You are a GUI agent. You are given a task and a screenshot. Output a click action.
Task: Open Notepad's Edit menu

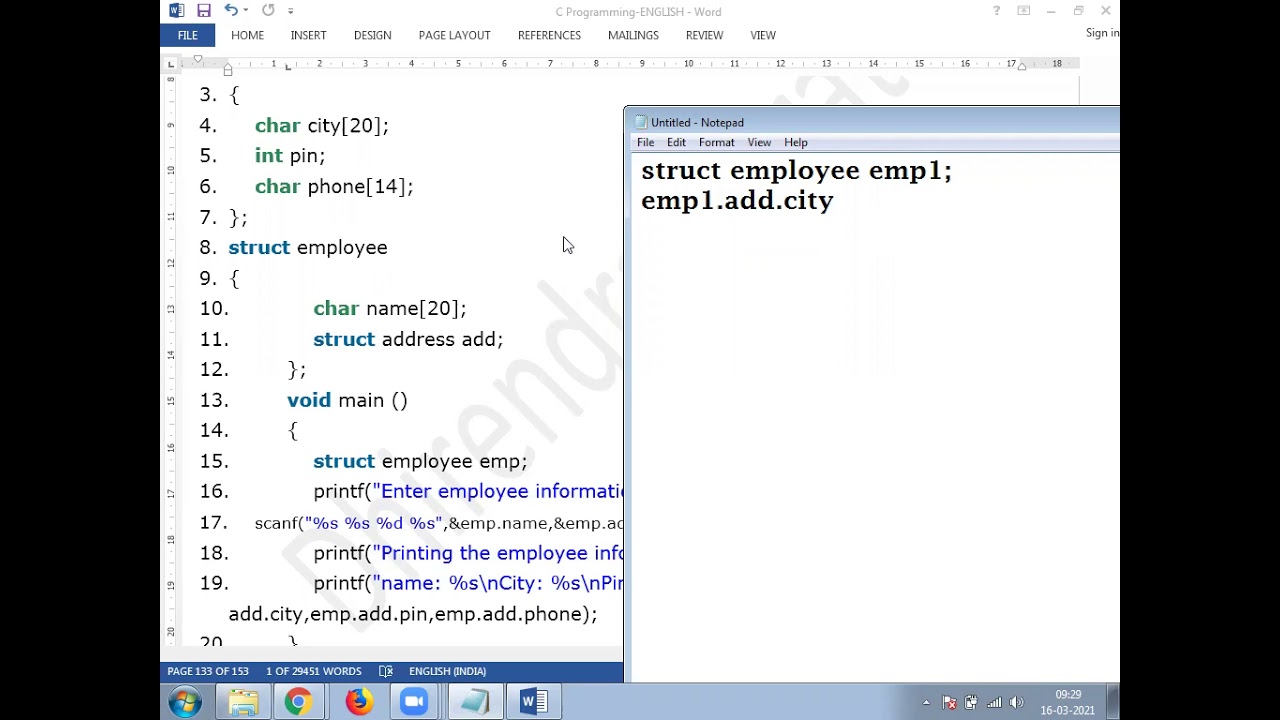(676, 142)
